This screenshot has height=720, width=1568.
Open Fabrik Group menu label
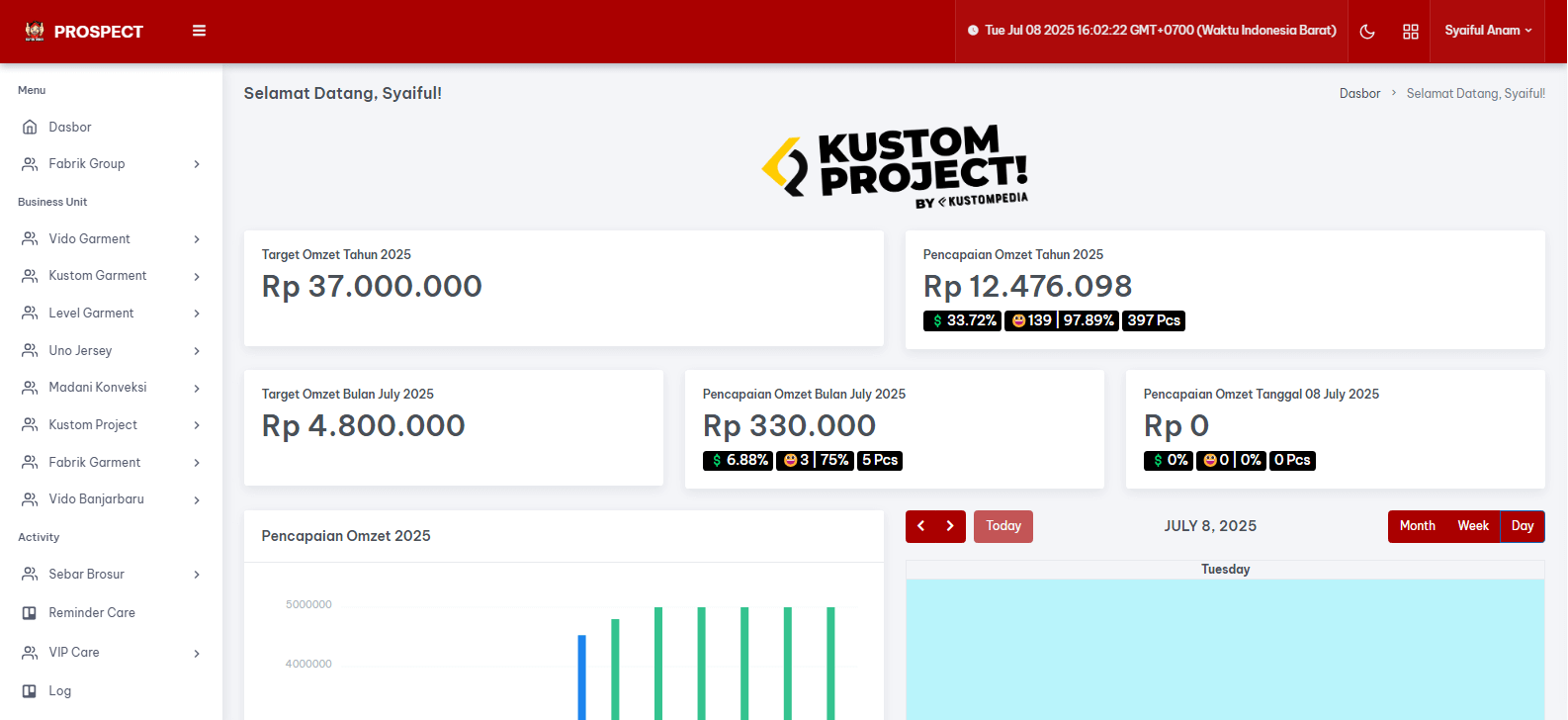pos(87,164)
